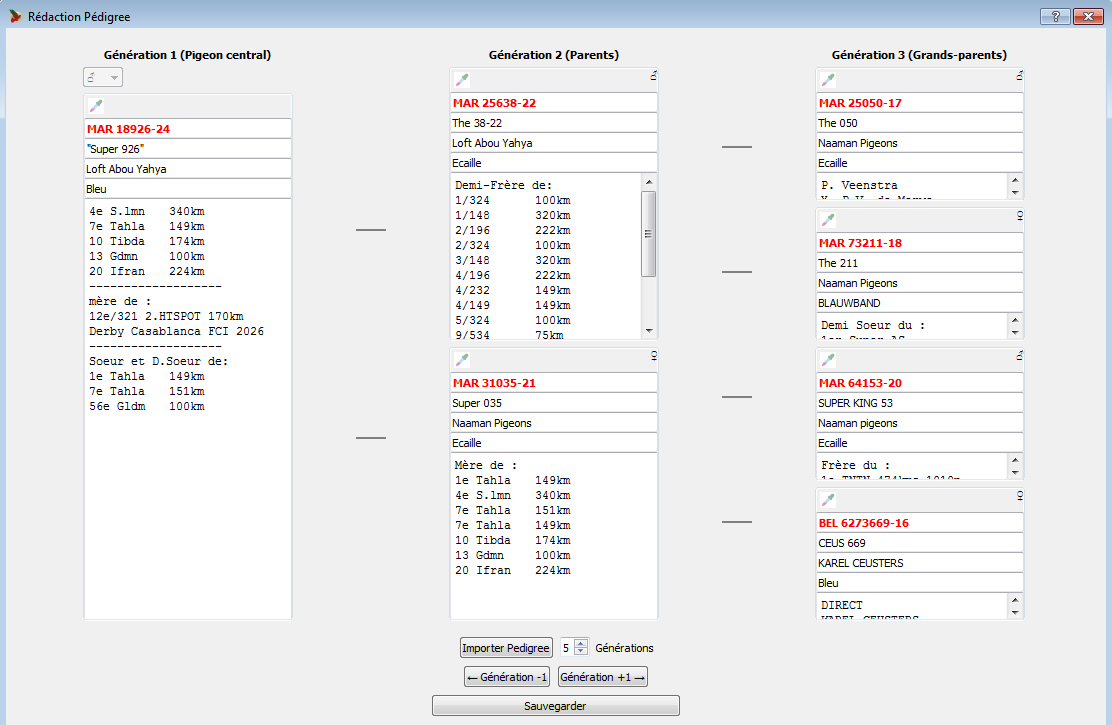Click the text "Derby Casablanca FCI 2026"
The height and width of the screenshot is (725, 1112).
click(177, 331)
